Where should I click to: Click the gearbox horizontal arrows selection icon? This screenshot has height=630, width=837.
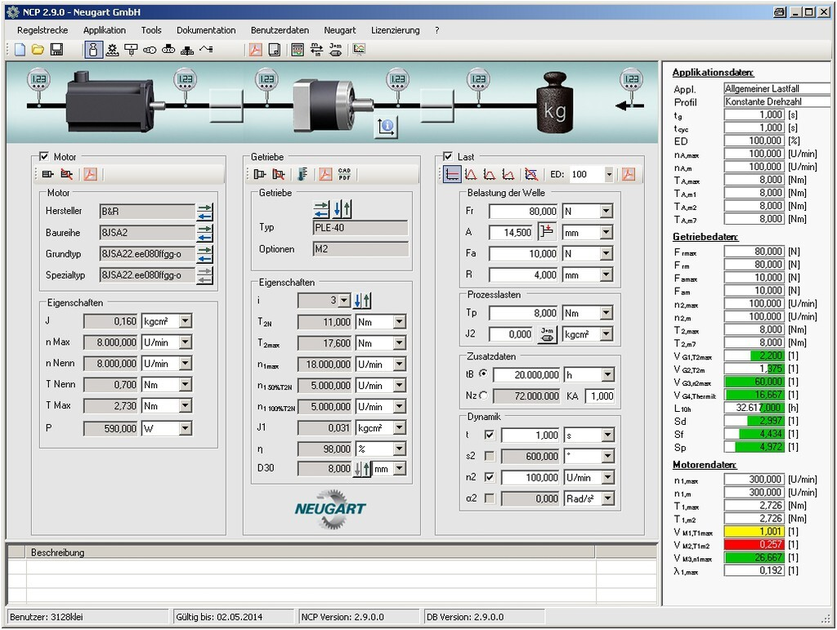click(321, 209)
